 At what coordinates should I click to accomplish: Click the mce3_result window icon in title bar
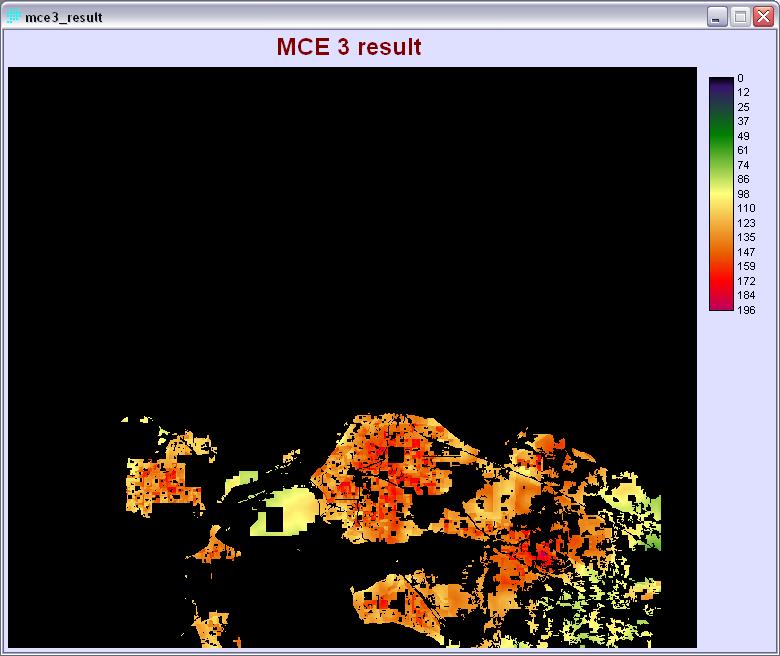click(x=14, y=17)
